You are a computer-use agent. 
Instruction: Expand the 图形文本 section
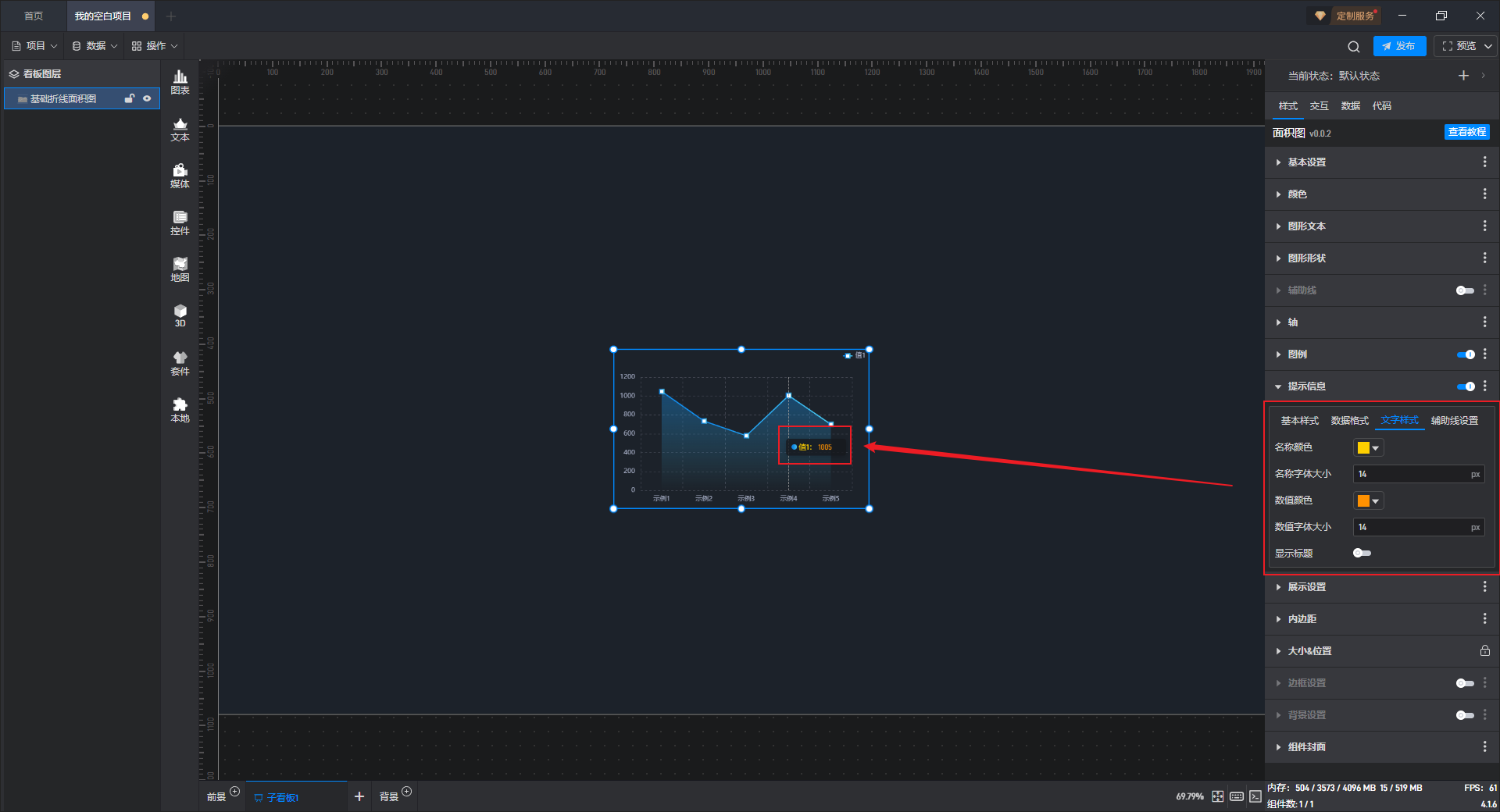coord(1278,226)
